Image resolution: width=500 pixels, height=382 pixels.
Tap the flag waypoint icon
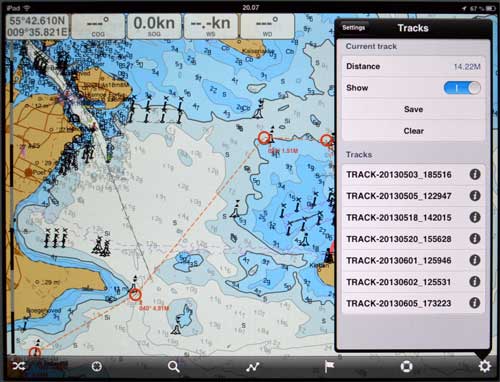pyautogui.click(x=329, y=367)
